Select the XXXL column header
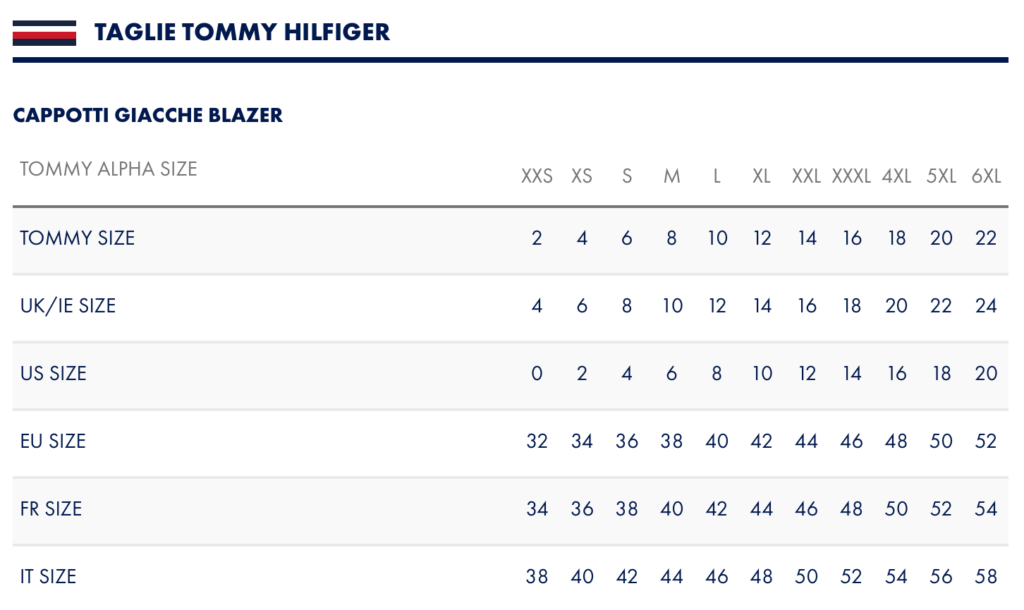 (851, 176)
